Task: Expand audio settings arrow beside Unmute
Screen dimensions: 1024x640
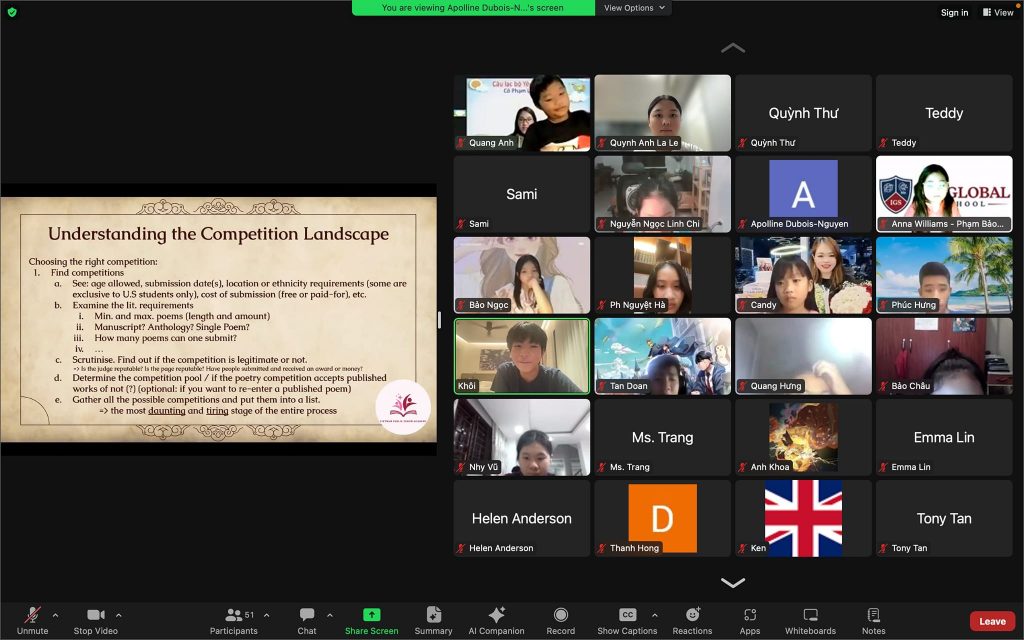Action: click(55, 615)
